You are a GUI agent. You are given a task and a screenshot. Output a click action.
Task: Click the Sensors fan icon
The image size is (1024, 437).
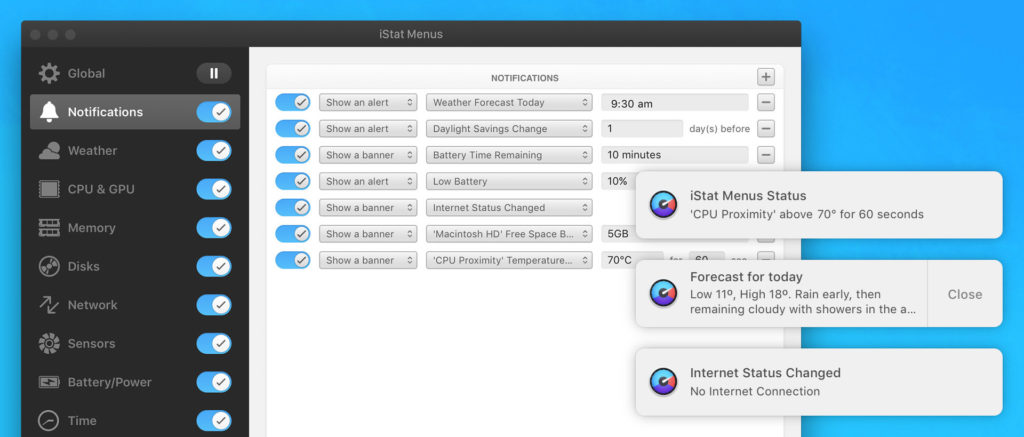(49, 344)
